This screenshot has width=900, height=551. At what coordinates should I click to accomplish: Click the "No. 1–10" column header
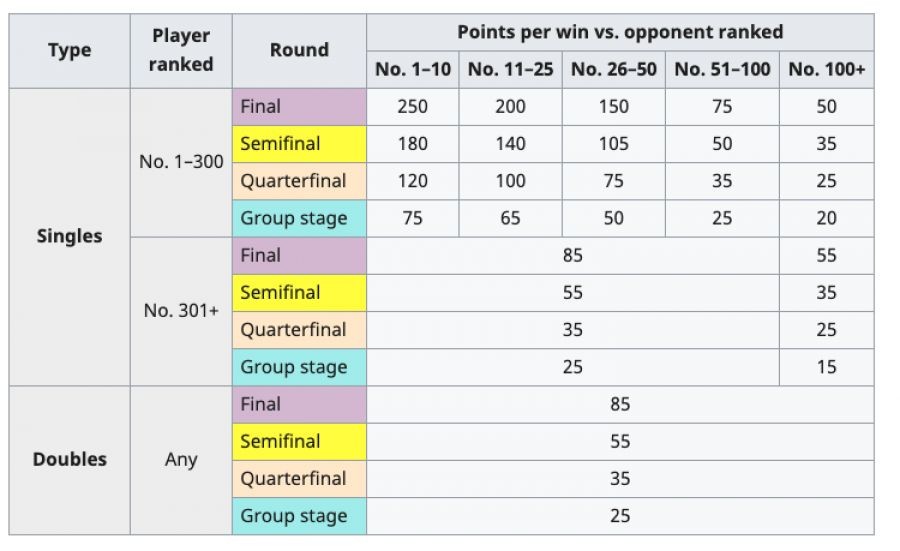tap(413, 69)
